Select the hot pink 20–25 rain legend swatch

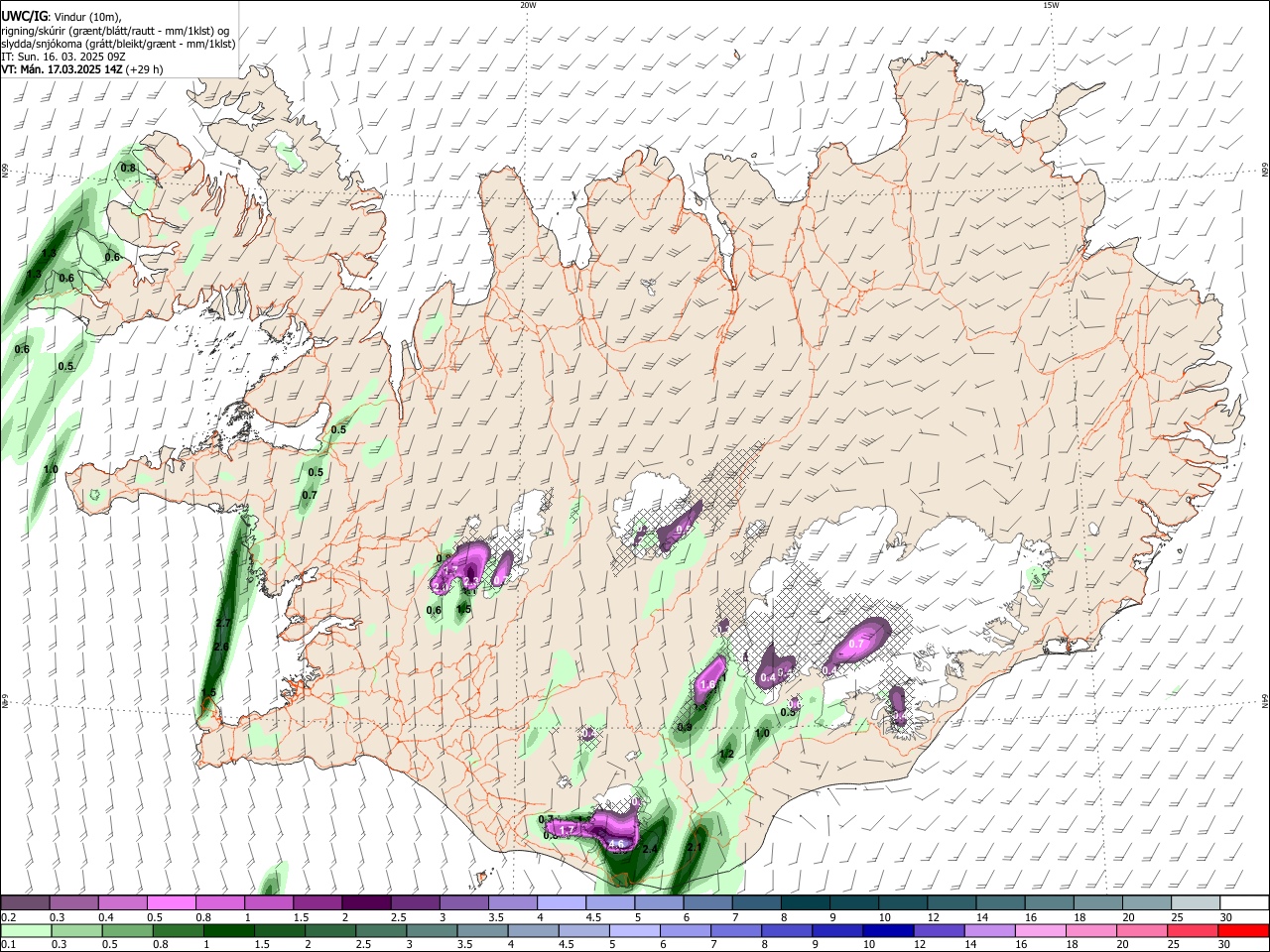point(1144,930)
